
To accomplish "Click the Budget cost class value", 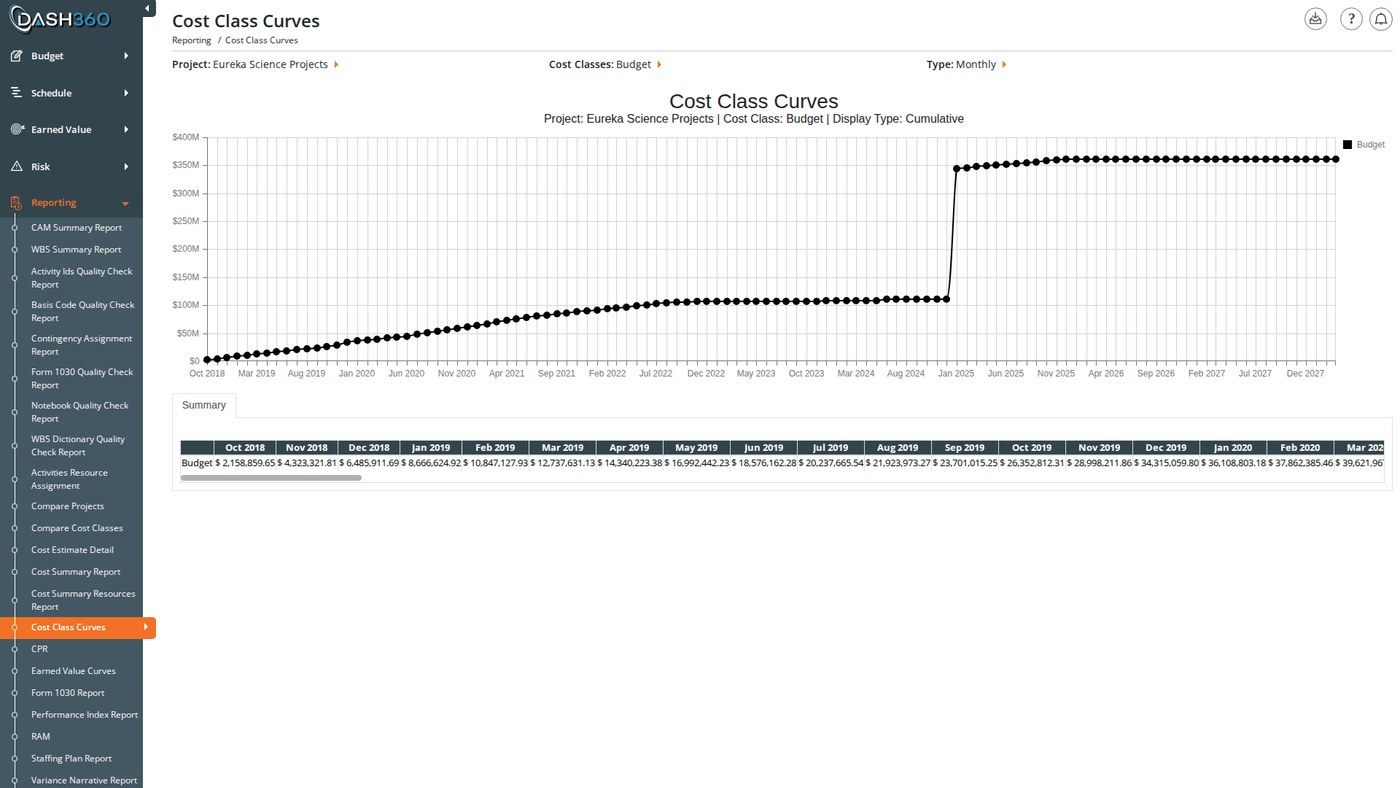I will tap(633, 65).
